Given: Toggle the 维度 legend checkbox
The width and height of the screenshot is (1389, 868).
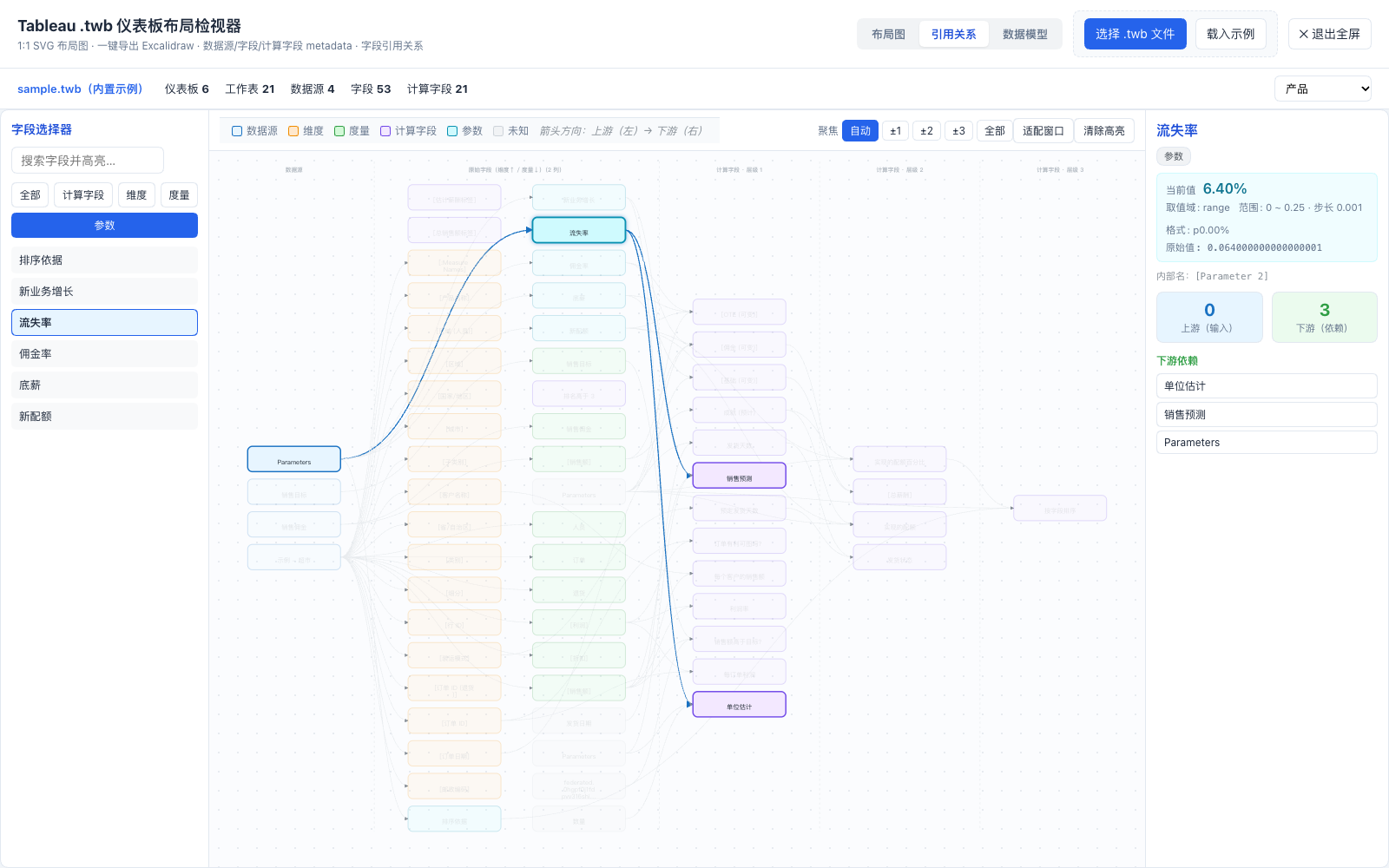Looking at the screenshot, I should (x=293, y=131).
